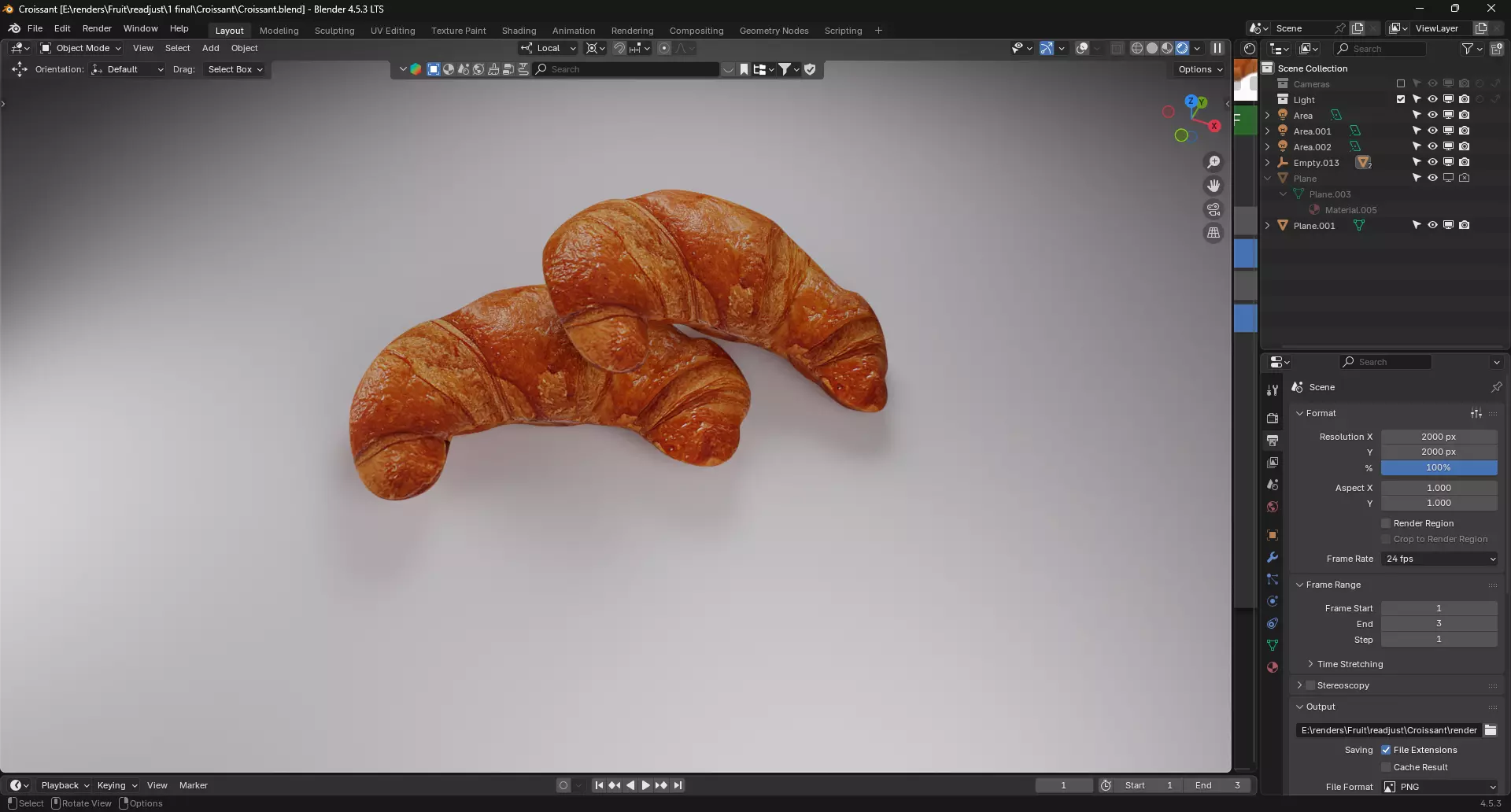Toggle the File Extensions checkbox
The width and height of the screenshot is (1511, 812).
pyautogui.click(x=1387, y=750)
